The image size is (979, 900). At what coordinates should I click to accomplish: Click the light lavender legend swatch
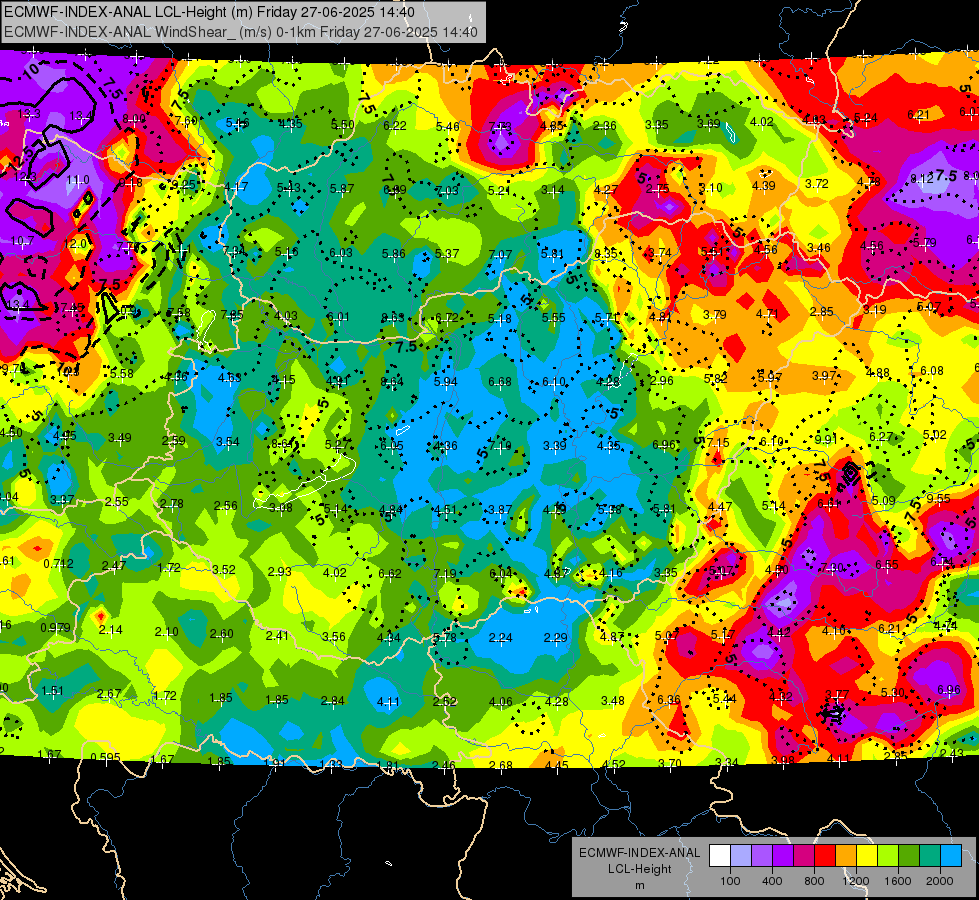pyautogui.click(x=741, y=855)
